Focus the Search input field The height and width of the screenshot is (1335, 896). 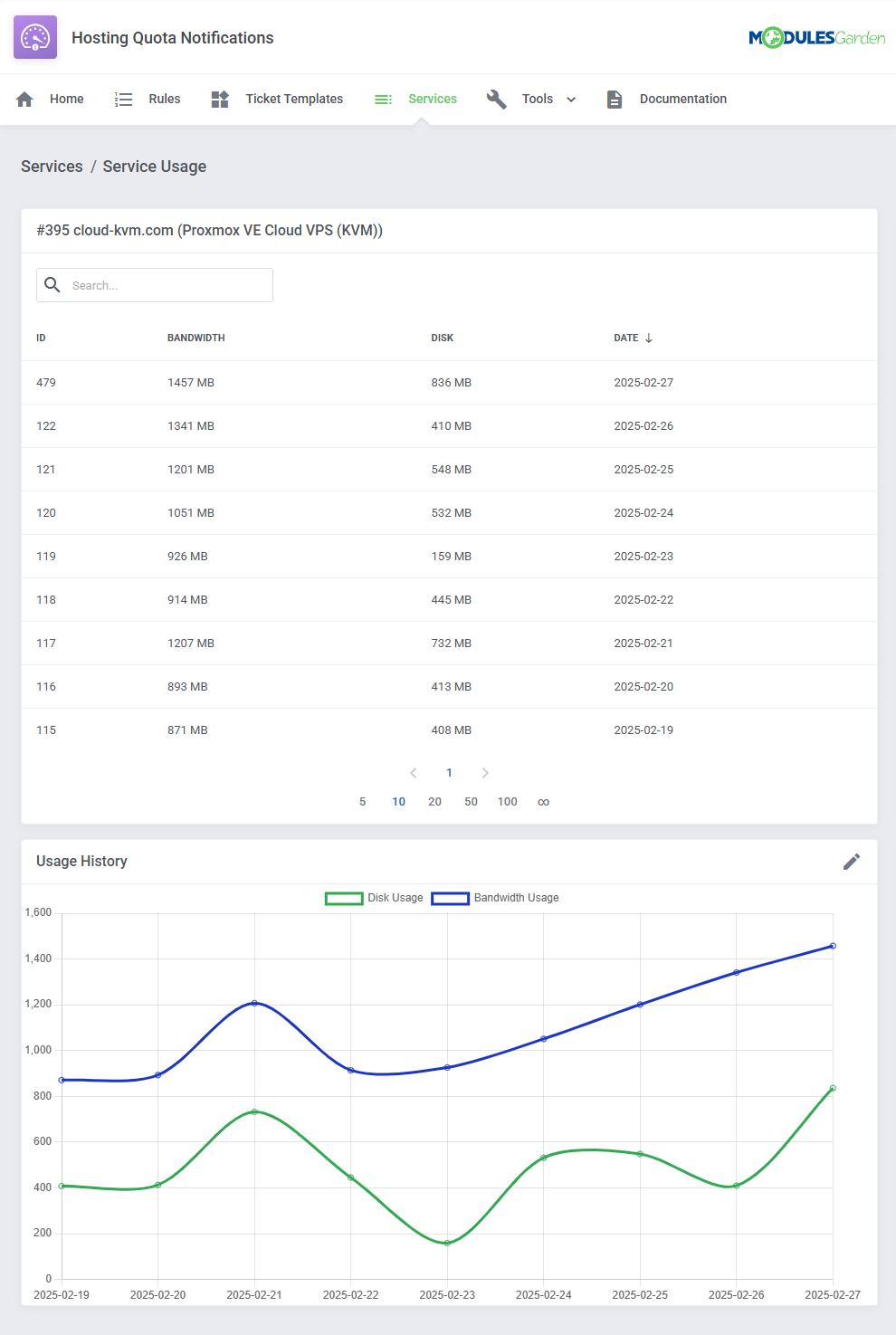point(155,285)
